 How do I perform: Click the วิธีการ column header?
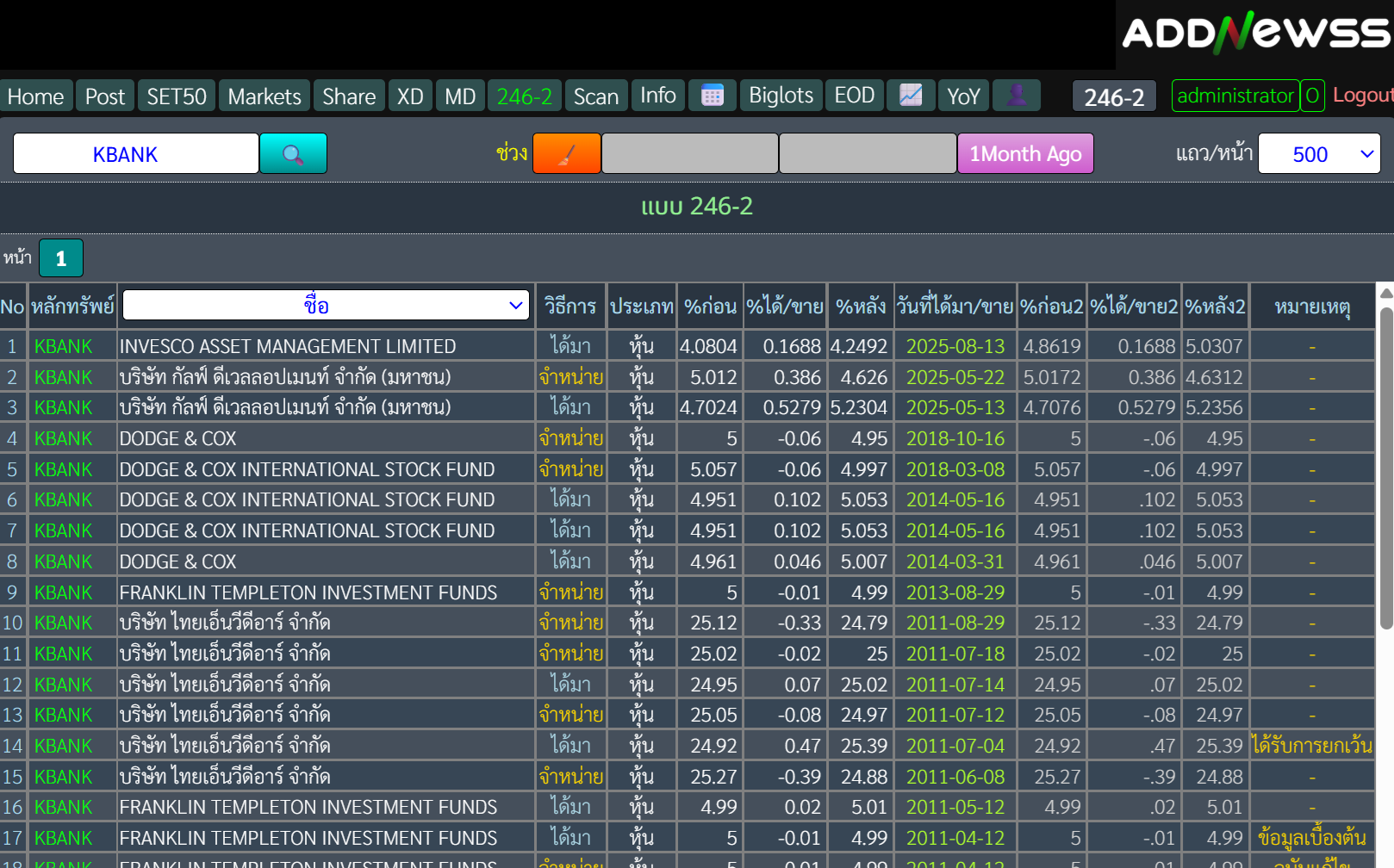point(570,307)
